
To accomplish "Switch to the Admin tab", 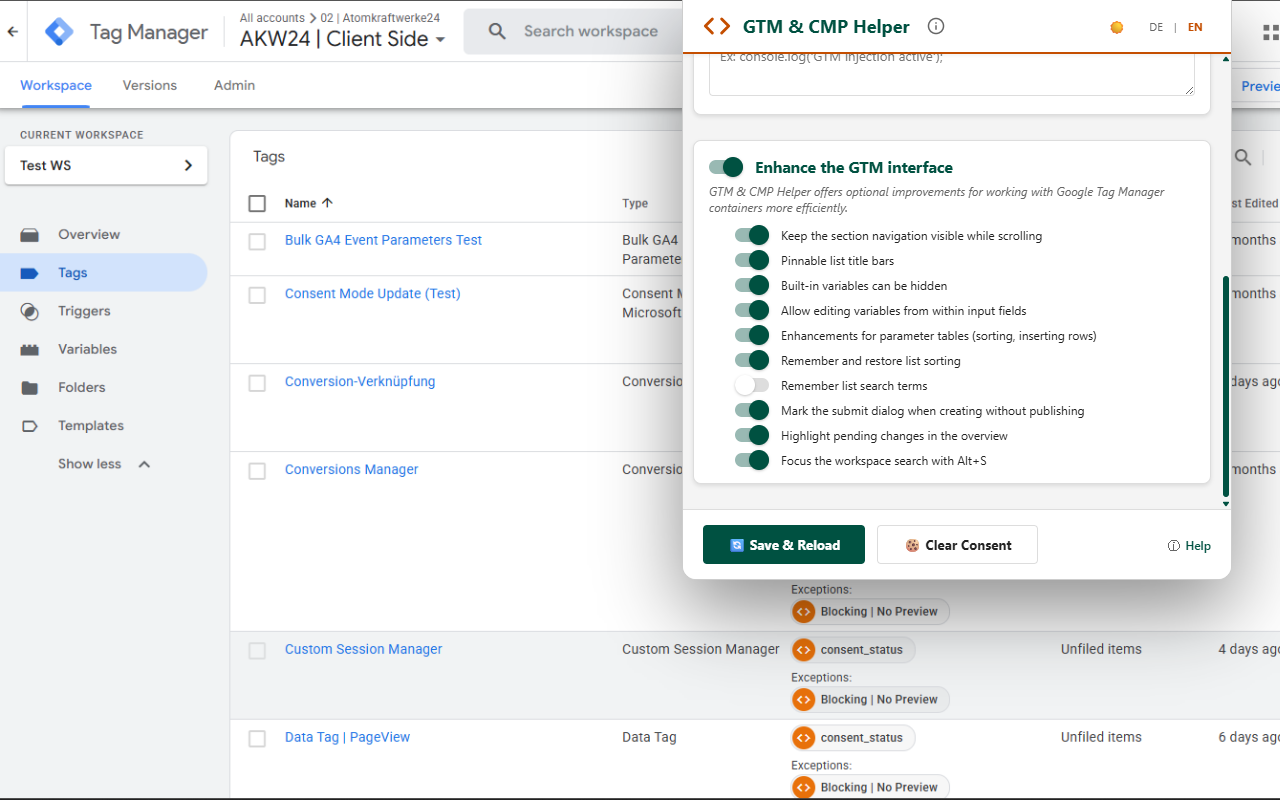I will [234, 85].
